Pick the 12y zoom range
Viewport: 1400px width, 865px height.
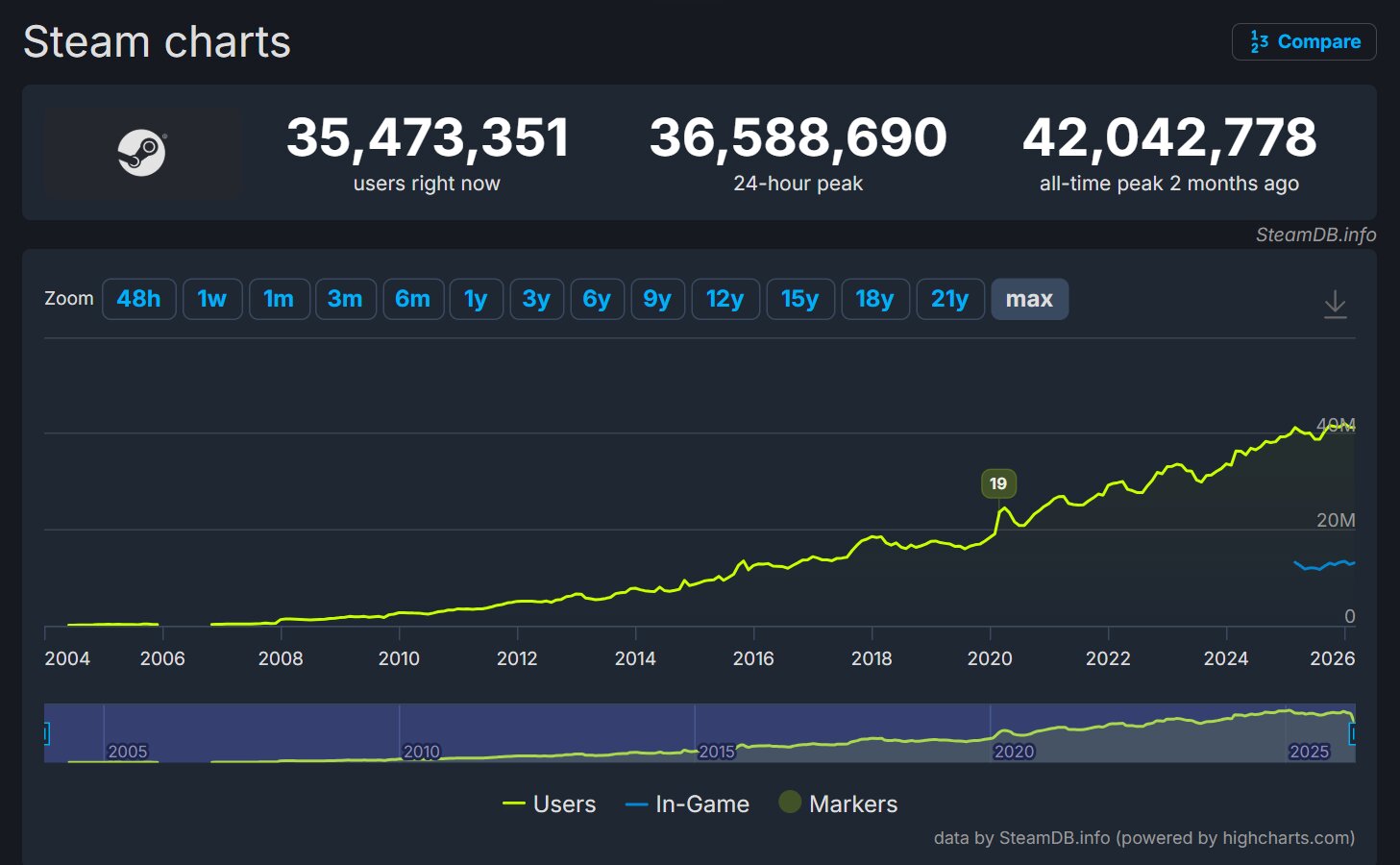725,299
